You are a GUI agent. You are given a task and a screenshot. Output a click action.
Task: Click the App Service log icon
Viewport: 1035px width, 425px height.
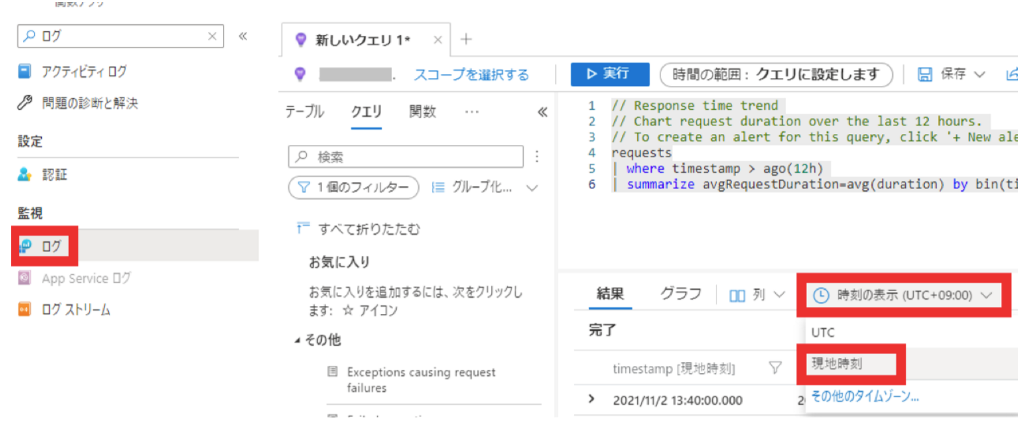click(24, 278)
